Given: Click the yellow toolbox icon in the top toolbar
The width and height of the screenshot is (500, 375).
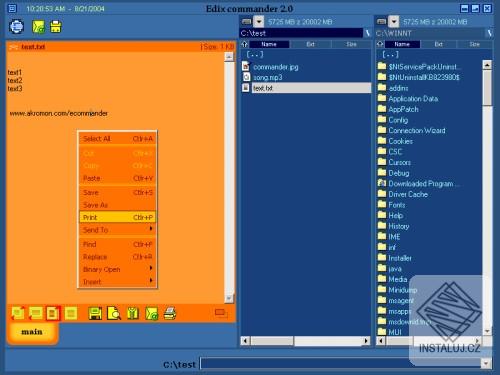Looking at the screenshot, I should point(56,27).
